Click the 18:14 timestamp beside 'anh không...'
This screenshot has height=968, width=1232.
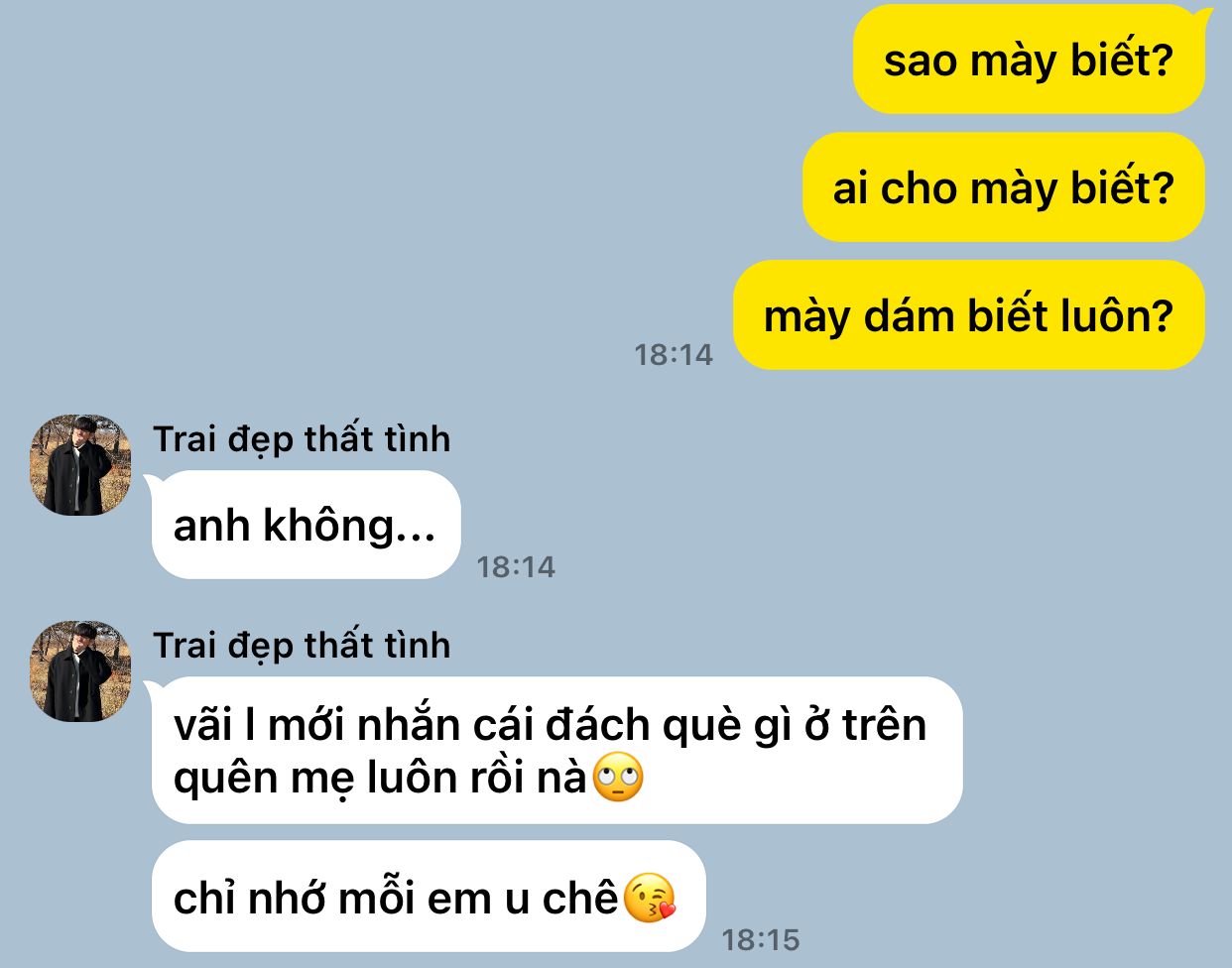pyautogui.click(x=516, y=566)
